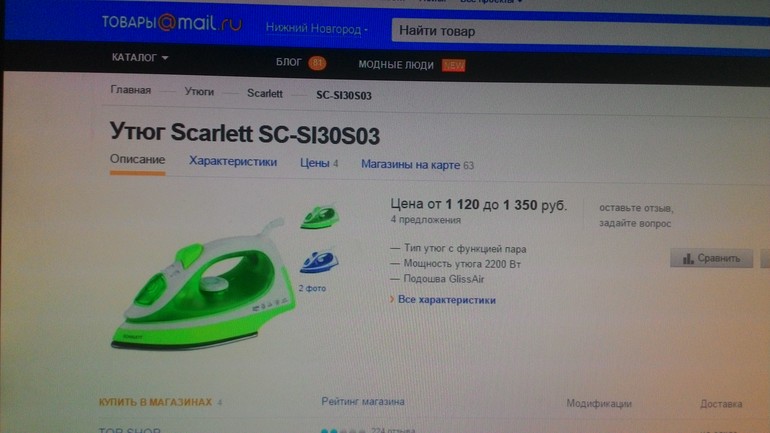This screenshot has height=433, width=770.
Task: Open the БЛОГ menu item
Action: pyautogui.click(x=289, y=62)
